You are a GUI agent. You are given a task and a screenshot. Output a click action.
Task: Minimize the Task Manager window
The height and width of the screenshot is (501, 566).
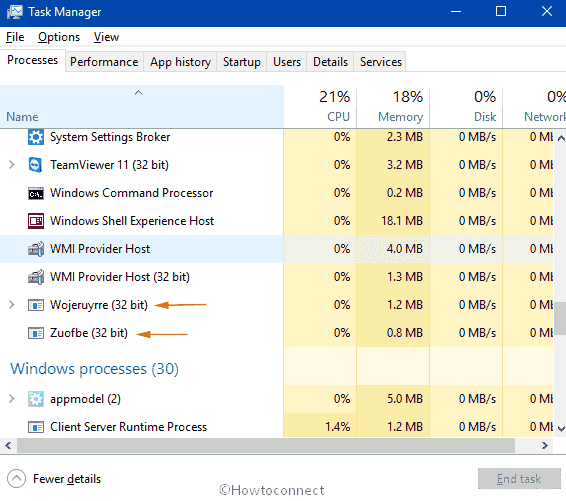[456, 12]
